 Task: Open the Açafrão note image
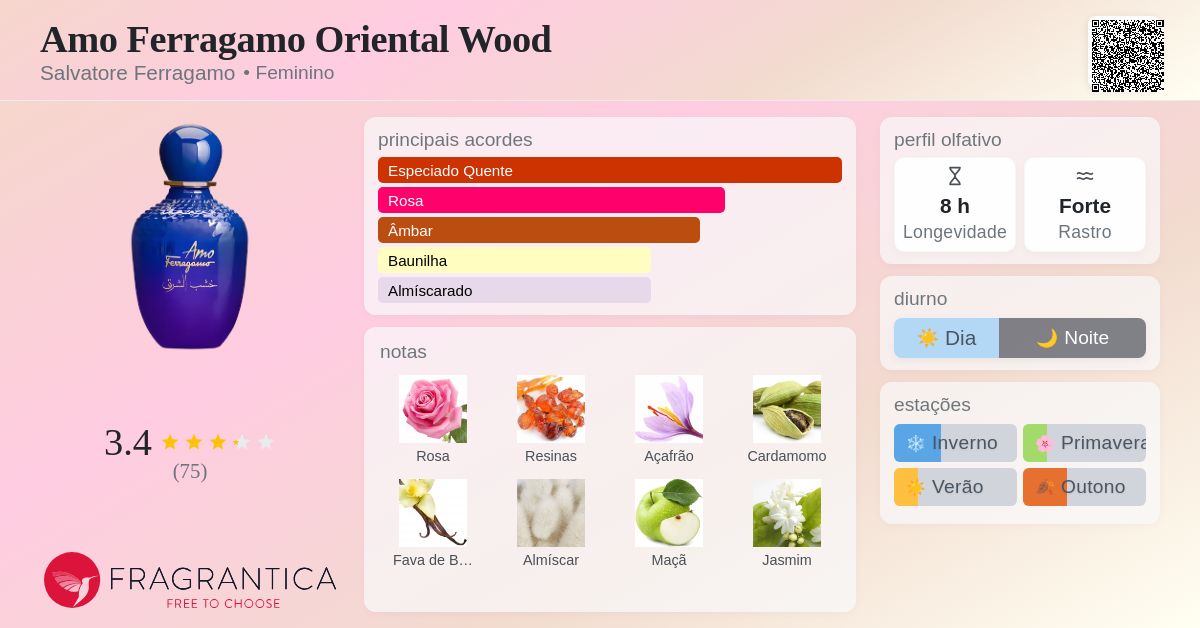669,409
